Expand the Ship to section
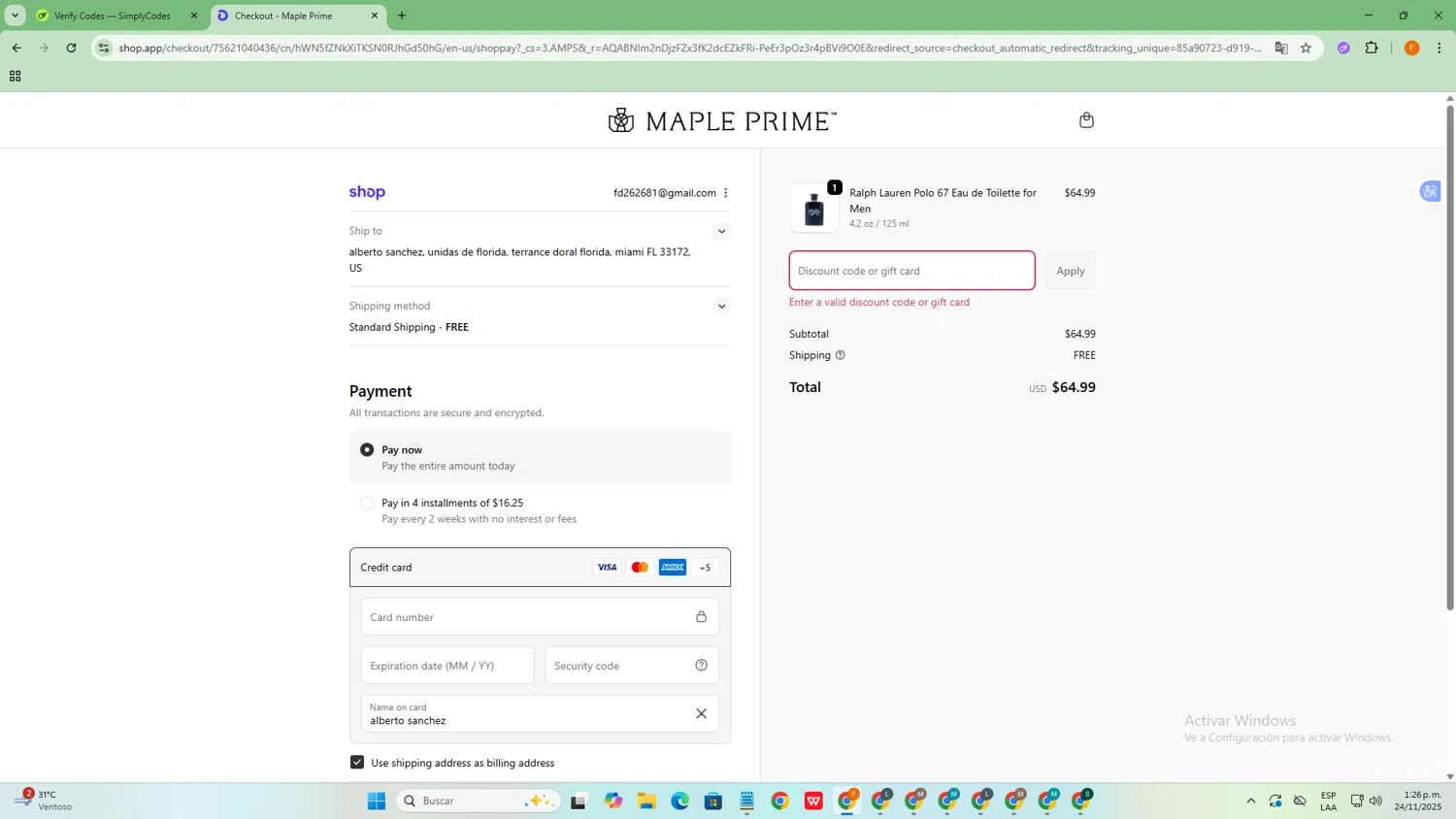The height and width of the screenshot is (819, 1456). tap(721, 231)
